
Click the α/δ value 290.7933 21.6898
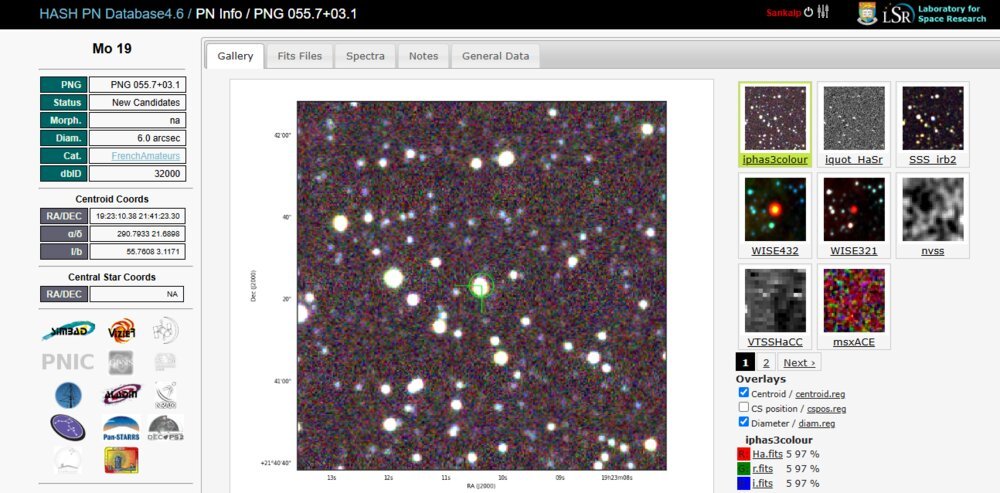(138, 233)
